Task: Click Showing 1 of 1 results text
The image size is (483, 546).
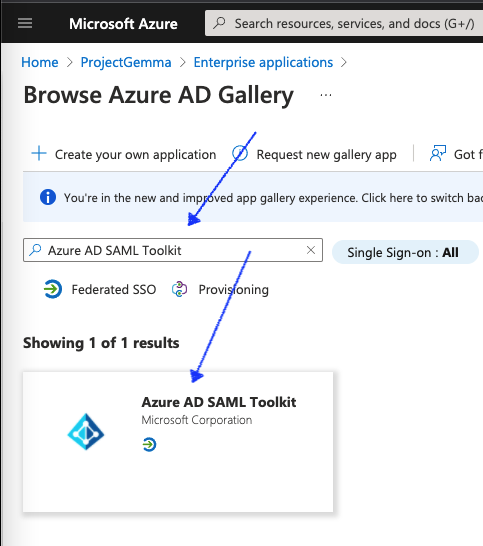Action: (101, 343)
